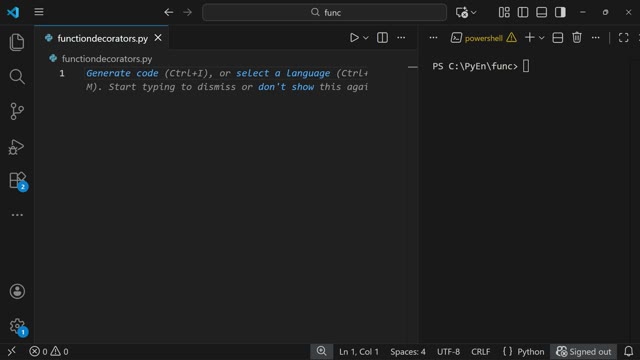Open the Explorer view in activity bar
This screenshot has height=360, width=640.
[17, 42]
